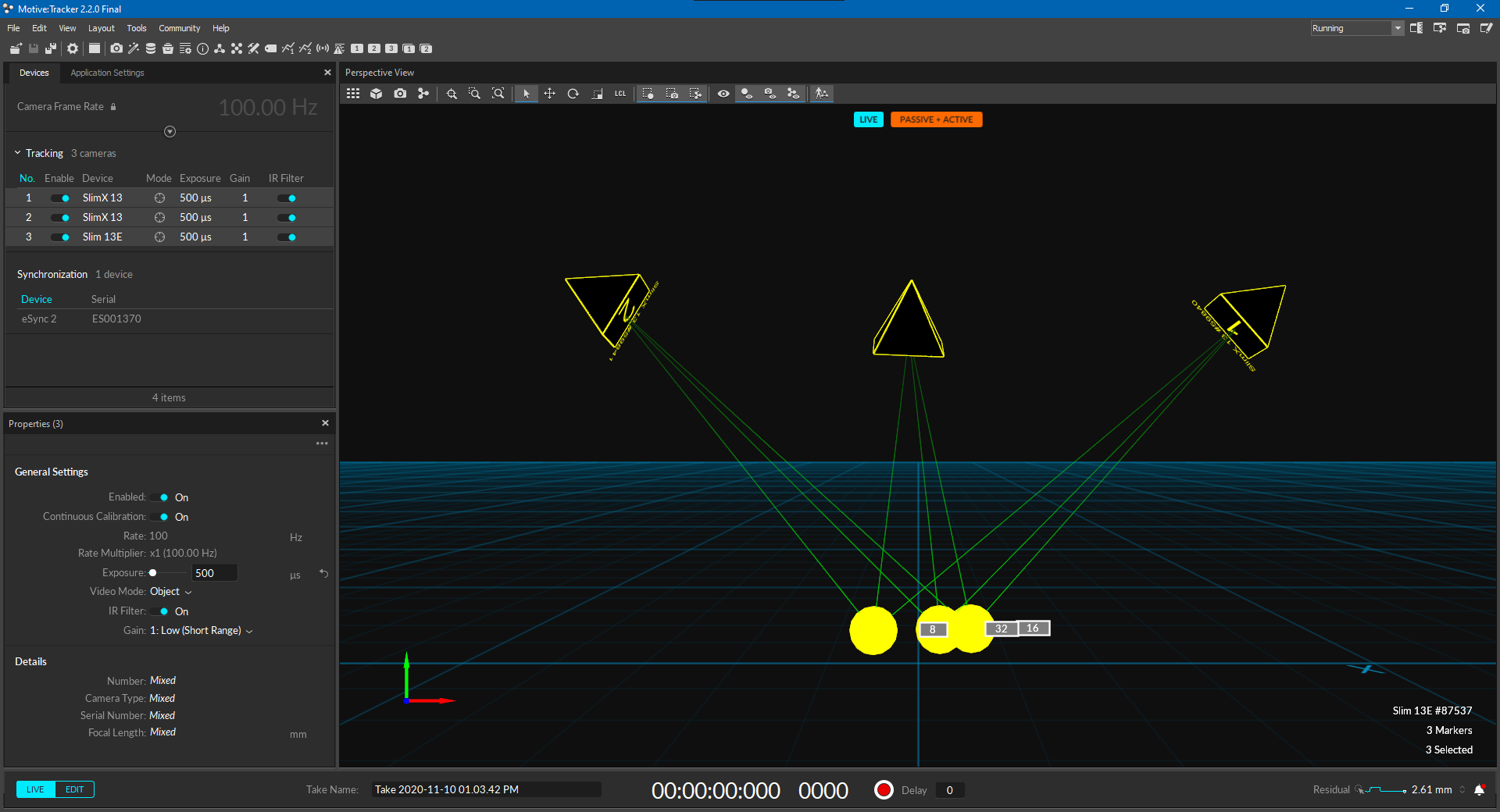
Task: Click the red record button
Action: [884, 790]
